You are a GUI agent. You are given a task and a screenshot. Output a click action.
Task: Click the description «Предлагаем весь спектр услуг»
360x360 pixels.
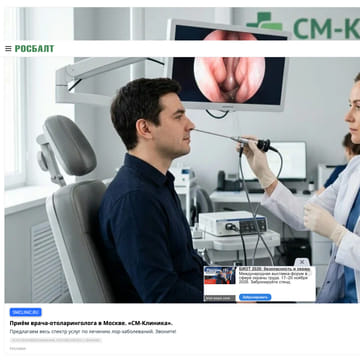(x=93, y=332)
